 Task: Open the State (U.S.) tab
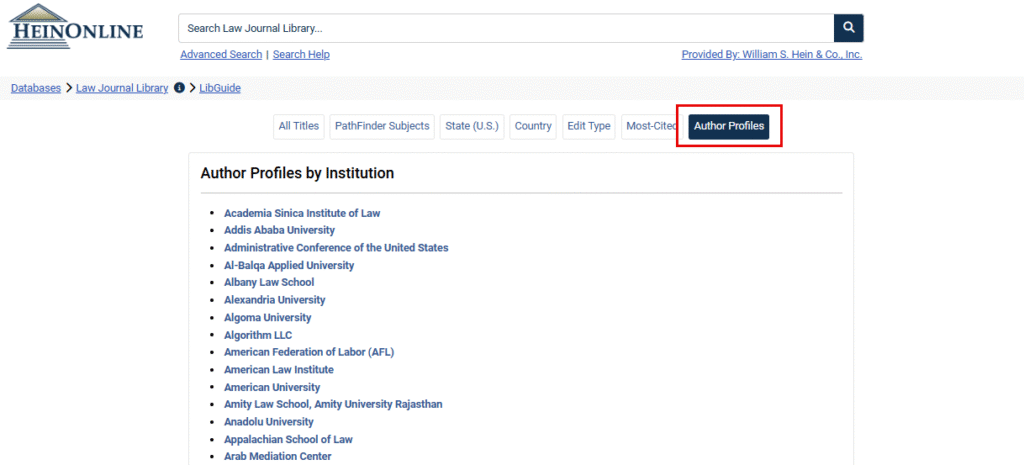(471, 126)
